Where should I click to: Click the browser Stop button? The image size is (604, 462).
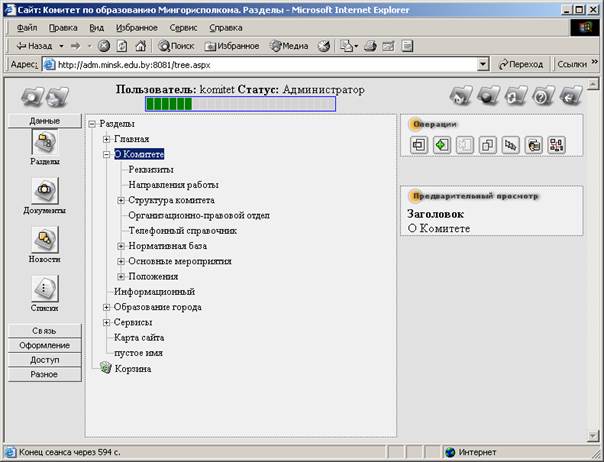pos(104,46)
